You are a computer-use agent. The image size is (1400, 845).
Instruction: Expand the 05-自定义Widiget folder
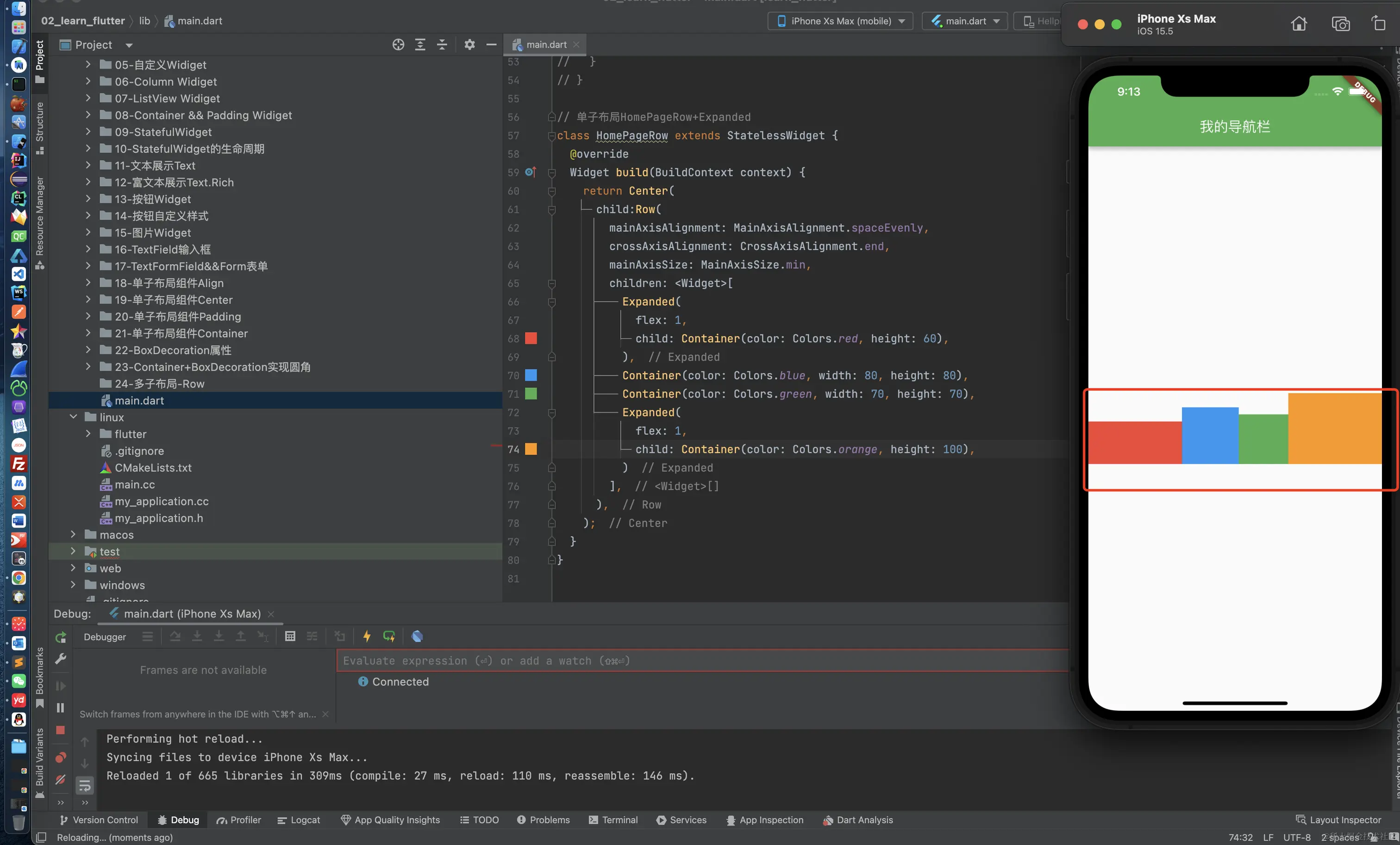click(x=88, y=64)
